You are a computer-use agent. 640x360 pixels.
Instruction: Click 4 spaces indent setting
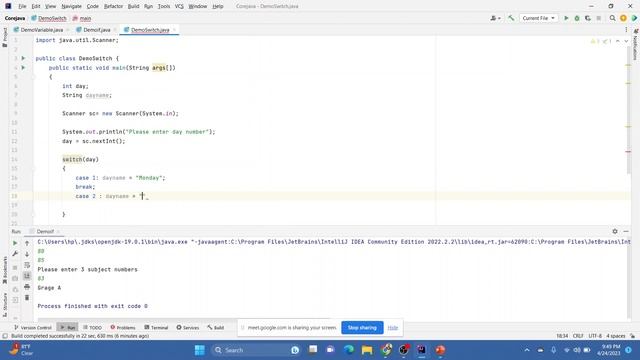point(616,336)
